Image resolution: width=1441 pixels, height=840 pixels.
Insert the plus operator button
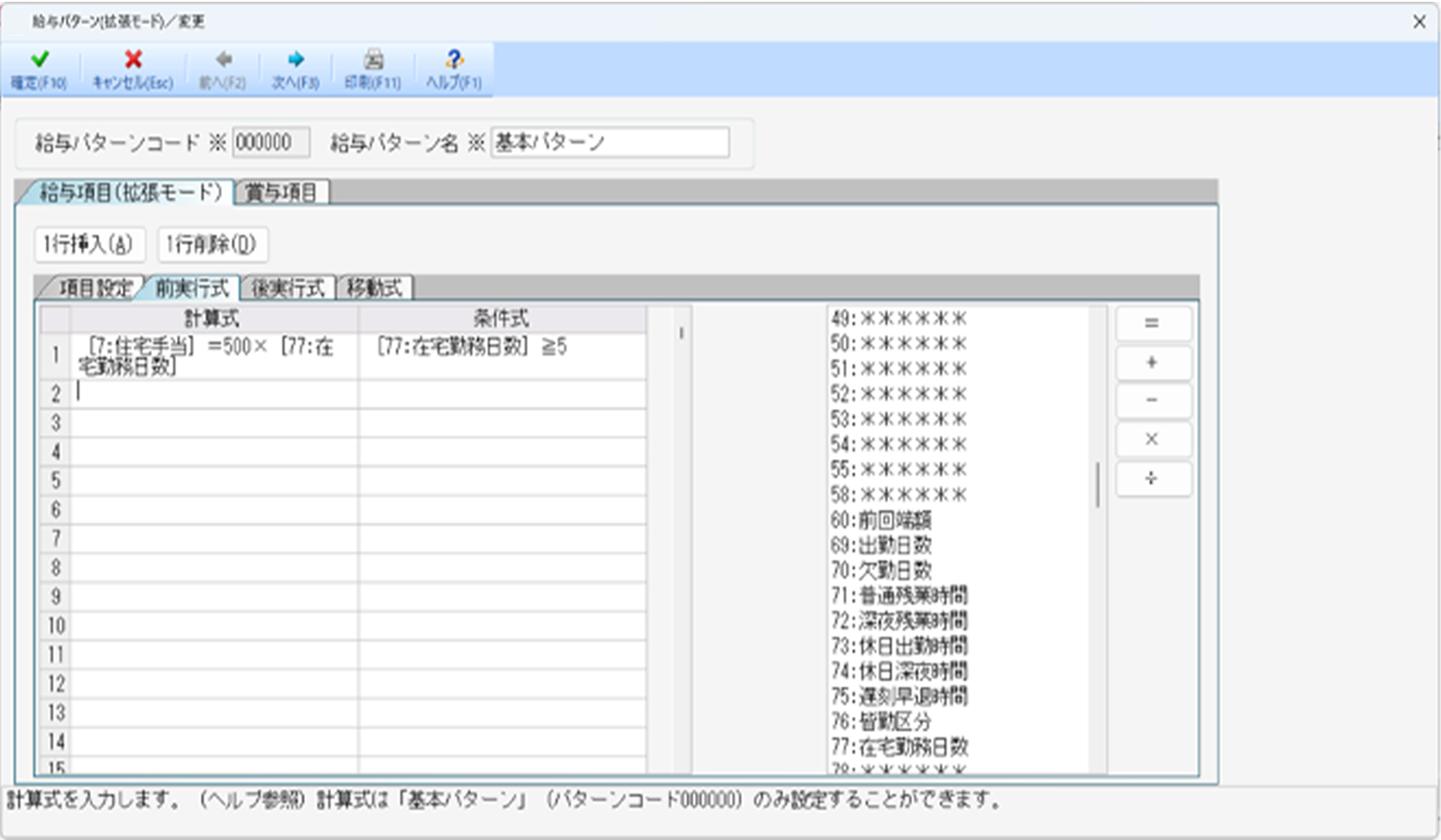tap(1152, 363)
